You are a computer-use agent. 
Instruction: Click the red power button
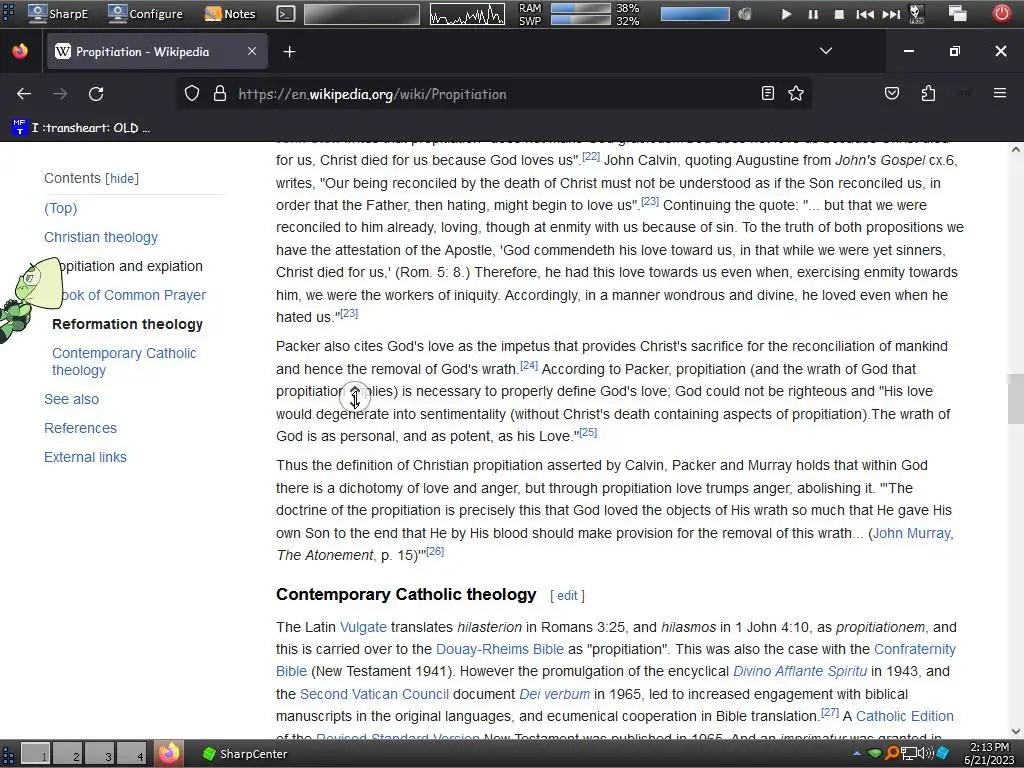(x=1001, y=13)
